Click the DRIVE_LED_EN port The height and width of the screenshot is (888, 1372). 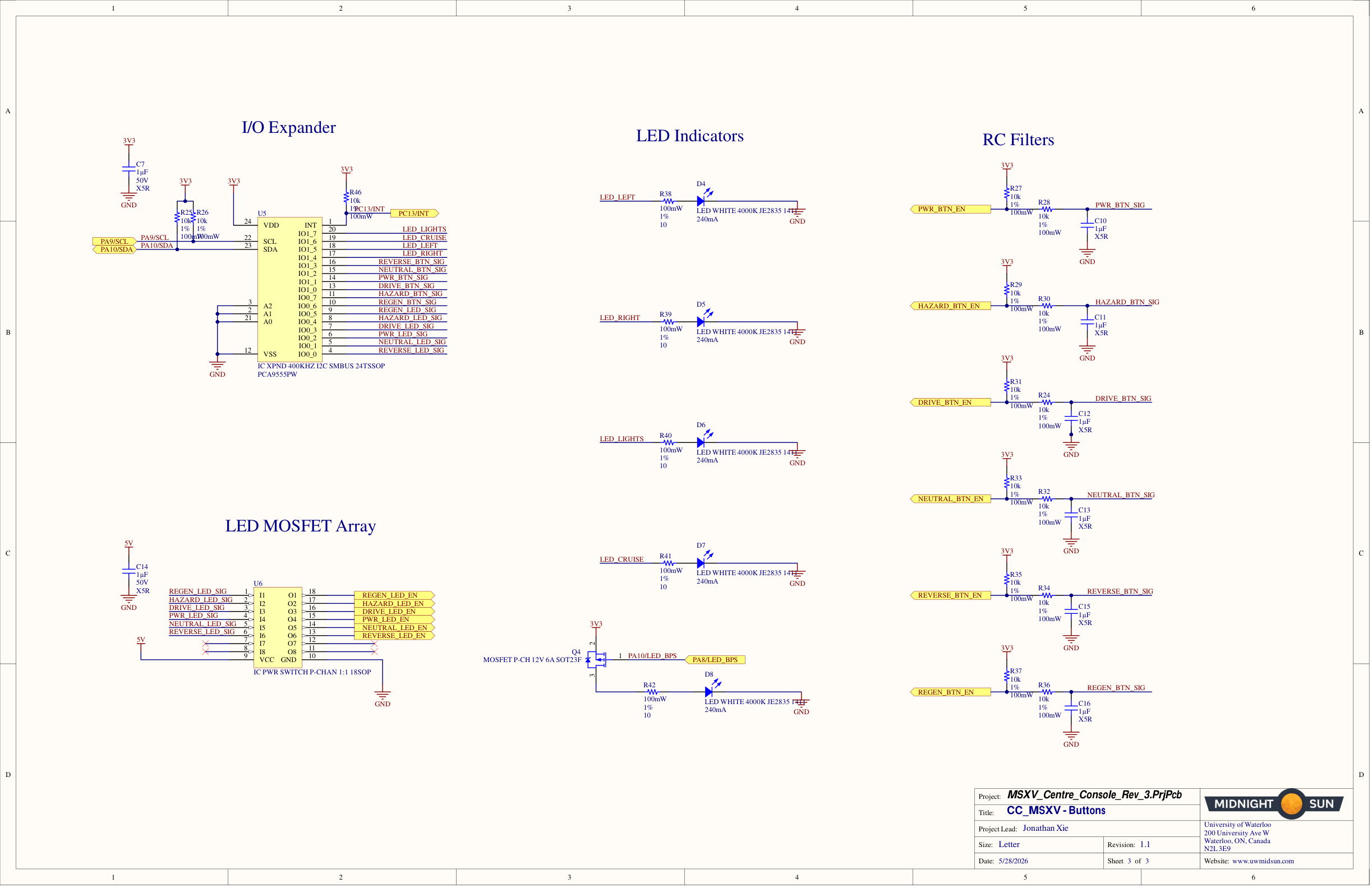click(394, 612)
